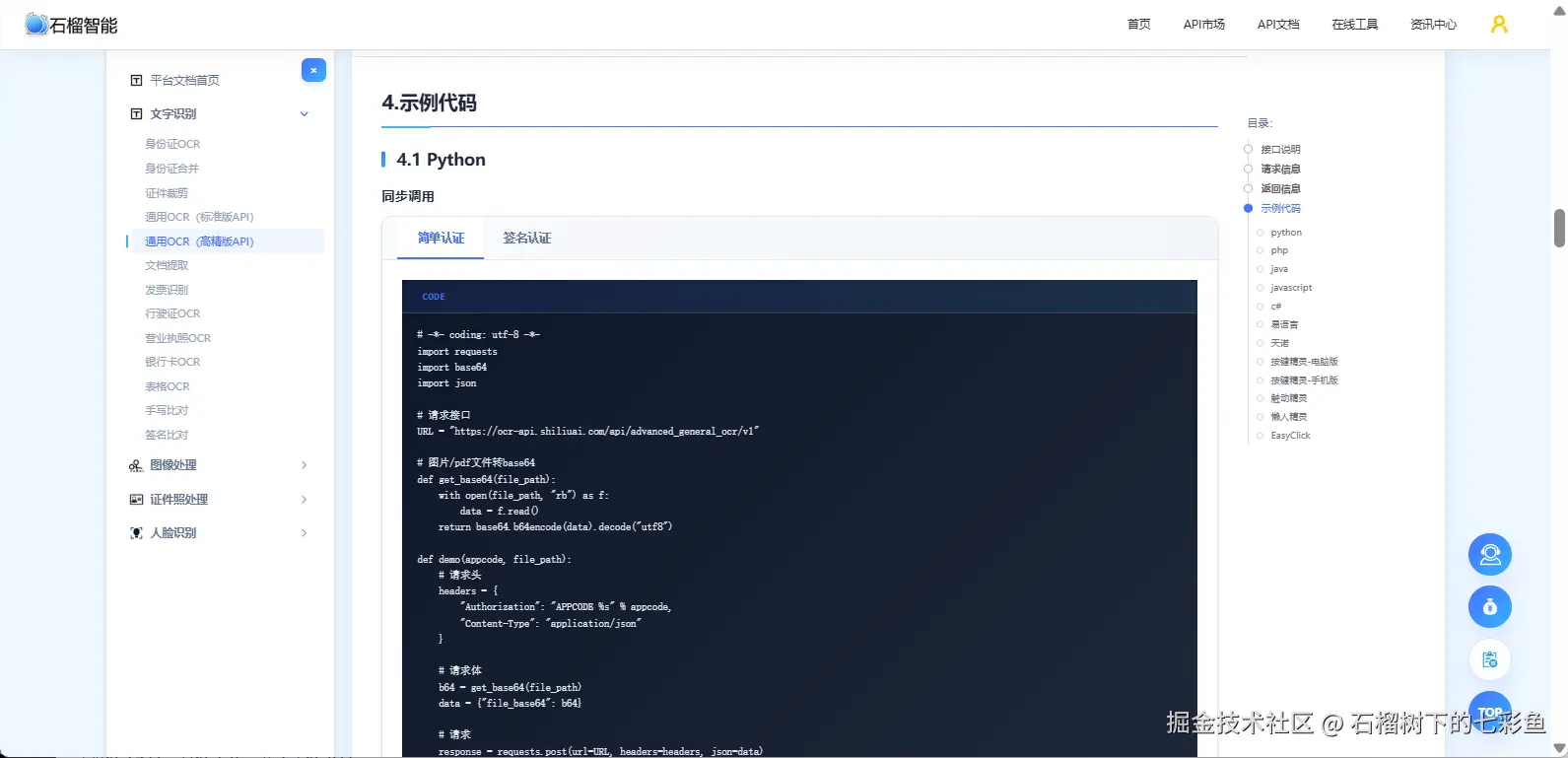Select 签名比对 in sidebar
Viewport: 1568px width, 758px height.
167,435
